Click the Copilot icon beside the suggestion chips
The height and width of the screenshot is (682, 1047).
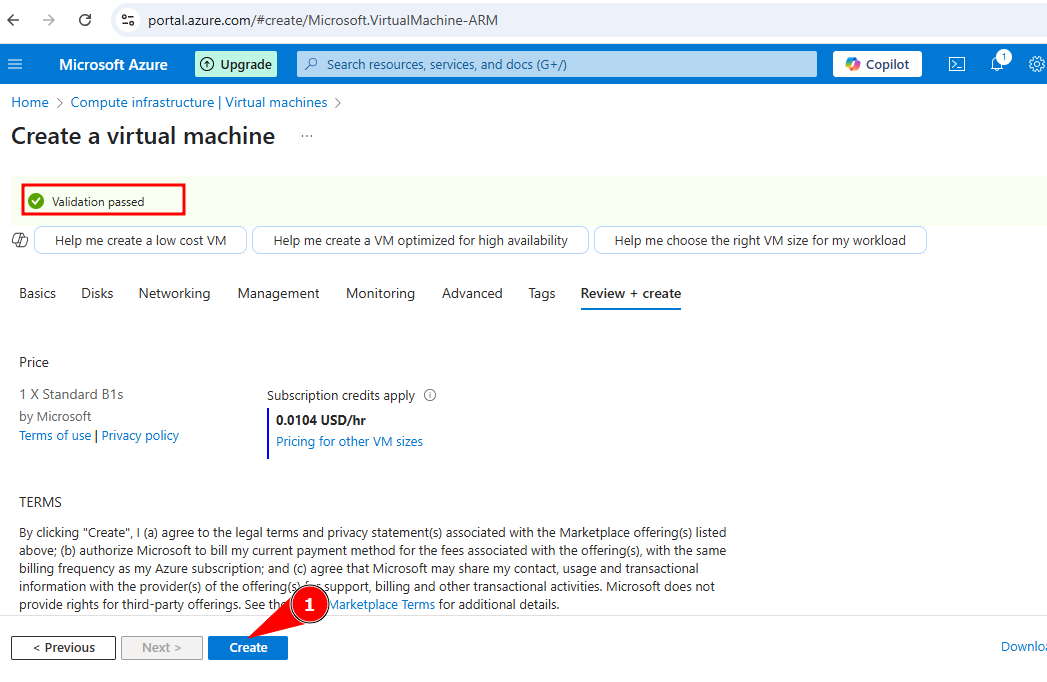(x=20, y=240)
